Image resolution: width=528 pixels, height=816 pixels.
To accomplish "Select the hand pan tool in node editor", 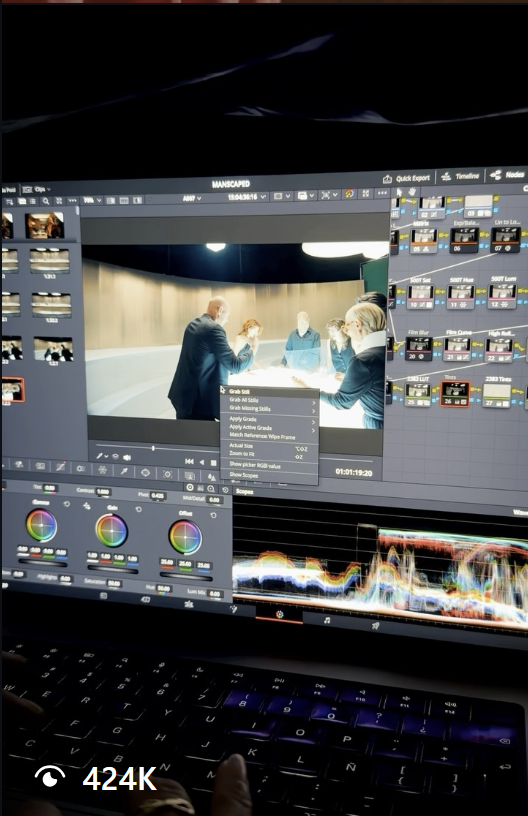I will coord(411,192).
